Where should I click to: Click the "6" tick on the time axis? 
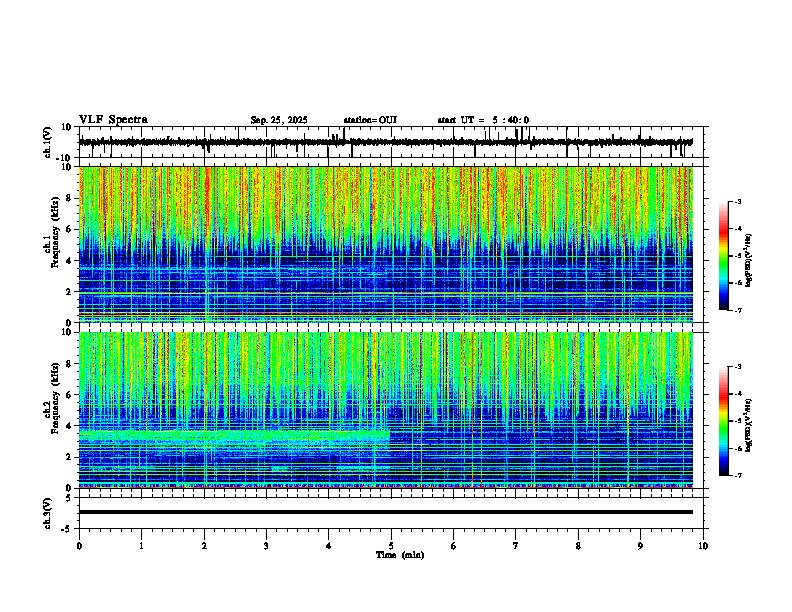[453, 546]
